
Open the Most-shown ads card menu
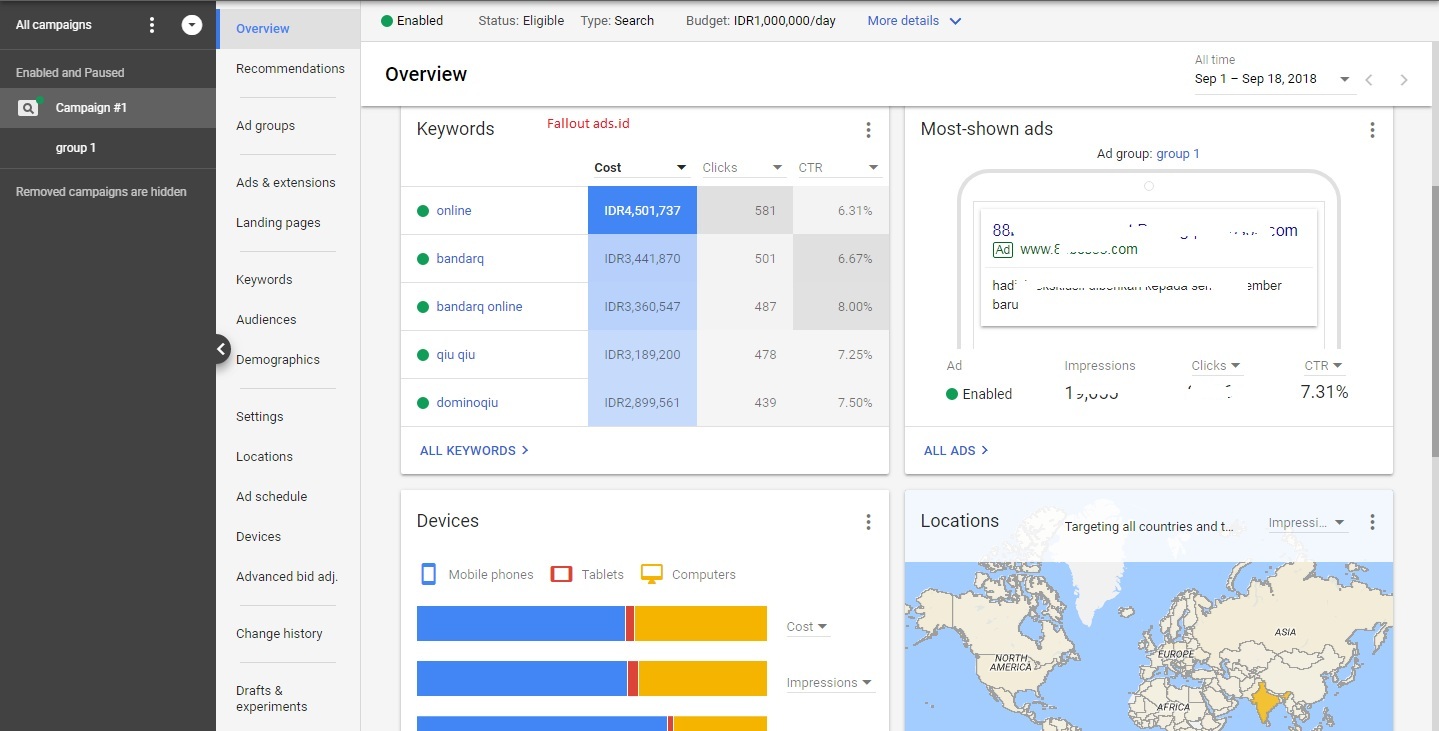point(1372,130)
